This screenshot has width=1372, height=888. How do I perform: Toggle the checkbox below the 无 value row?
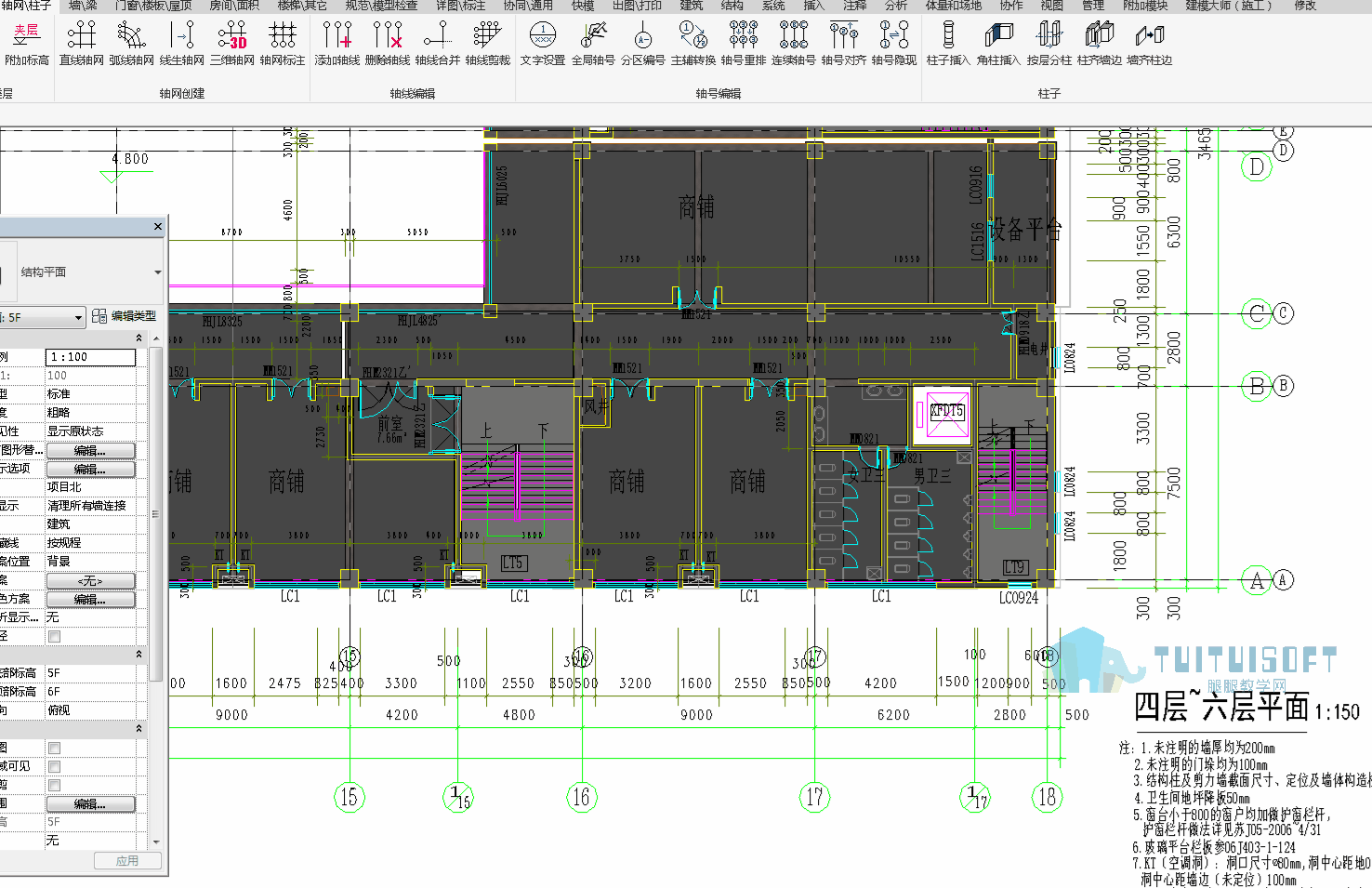point(54,636)
